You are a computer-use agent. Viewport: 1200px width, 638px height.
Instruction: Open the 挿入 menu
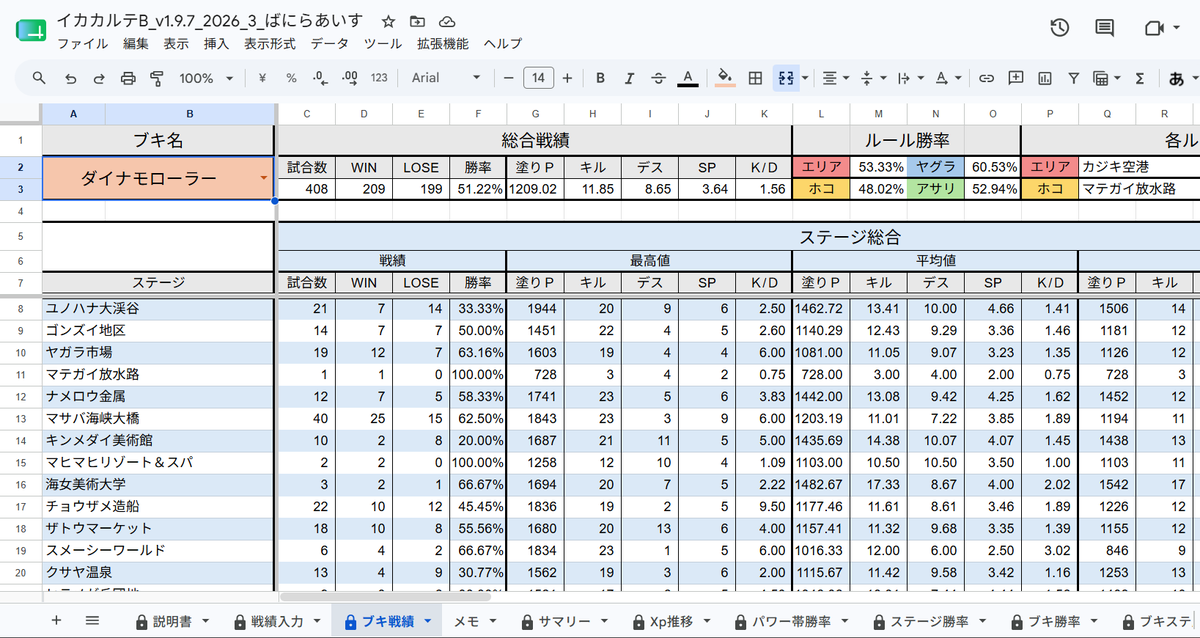click(216, 44)
